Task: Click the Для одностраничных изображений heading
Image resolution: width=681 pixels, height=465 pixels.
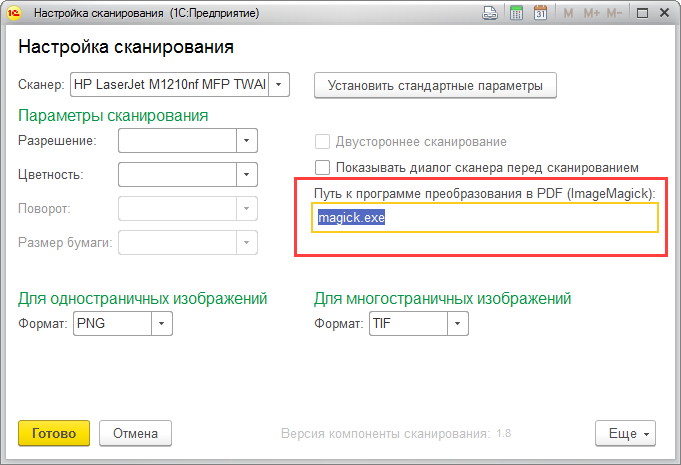Action: tap(142, 299)
